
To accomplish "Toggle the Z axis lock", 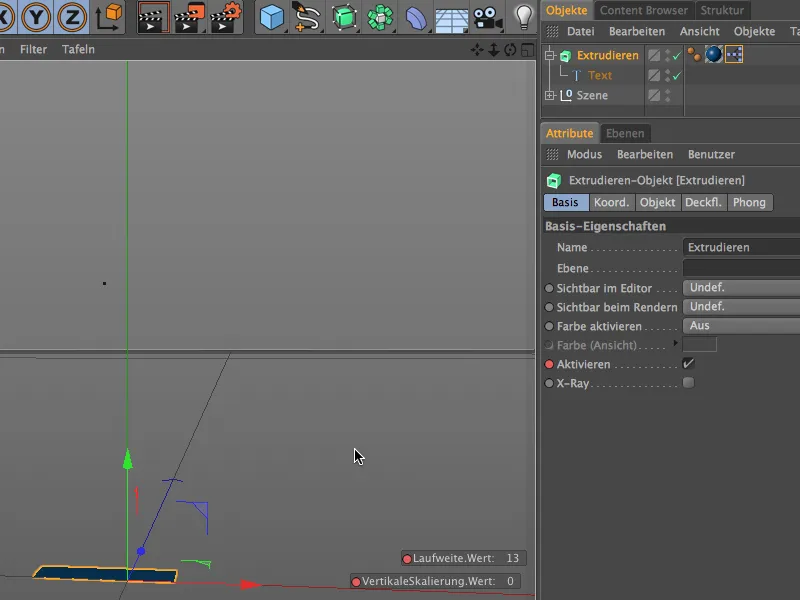I will click(71, 17).
